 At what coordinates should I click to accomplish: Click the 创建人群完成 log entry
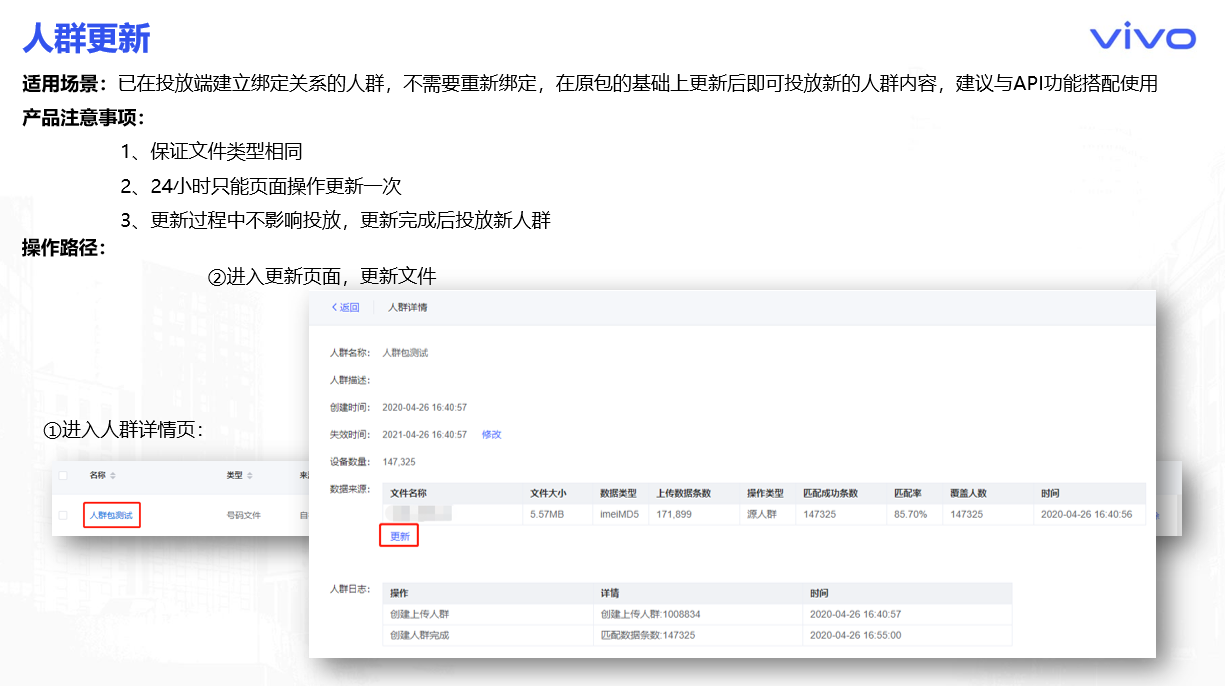coord(420,635)
